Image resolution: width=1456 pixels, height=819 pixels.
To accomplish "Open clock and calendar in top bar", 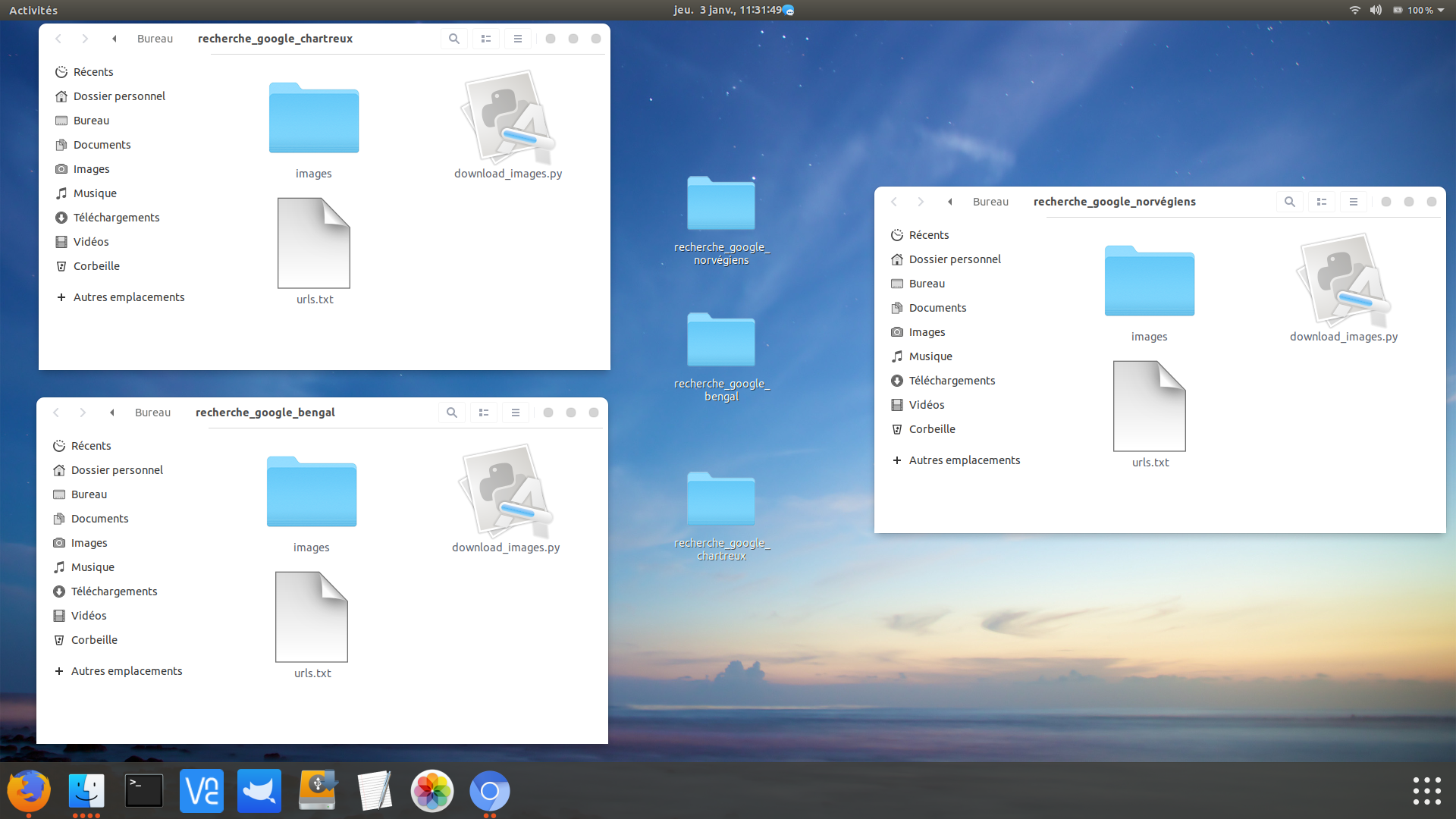I will pyautogui.click(x=726, y=10).
